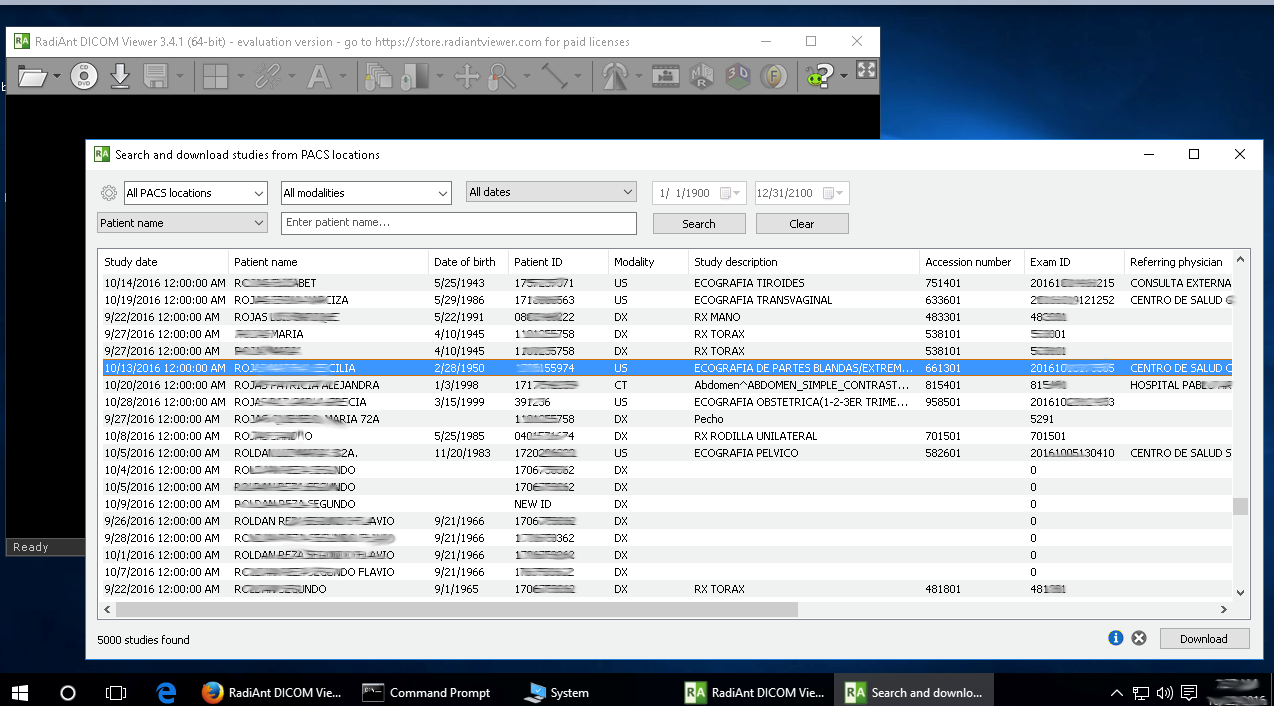Open the Patient name search field dropdown
The height and width of the screenshot is (706, 1274).
tap(182, 223)
